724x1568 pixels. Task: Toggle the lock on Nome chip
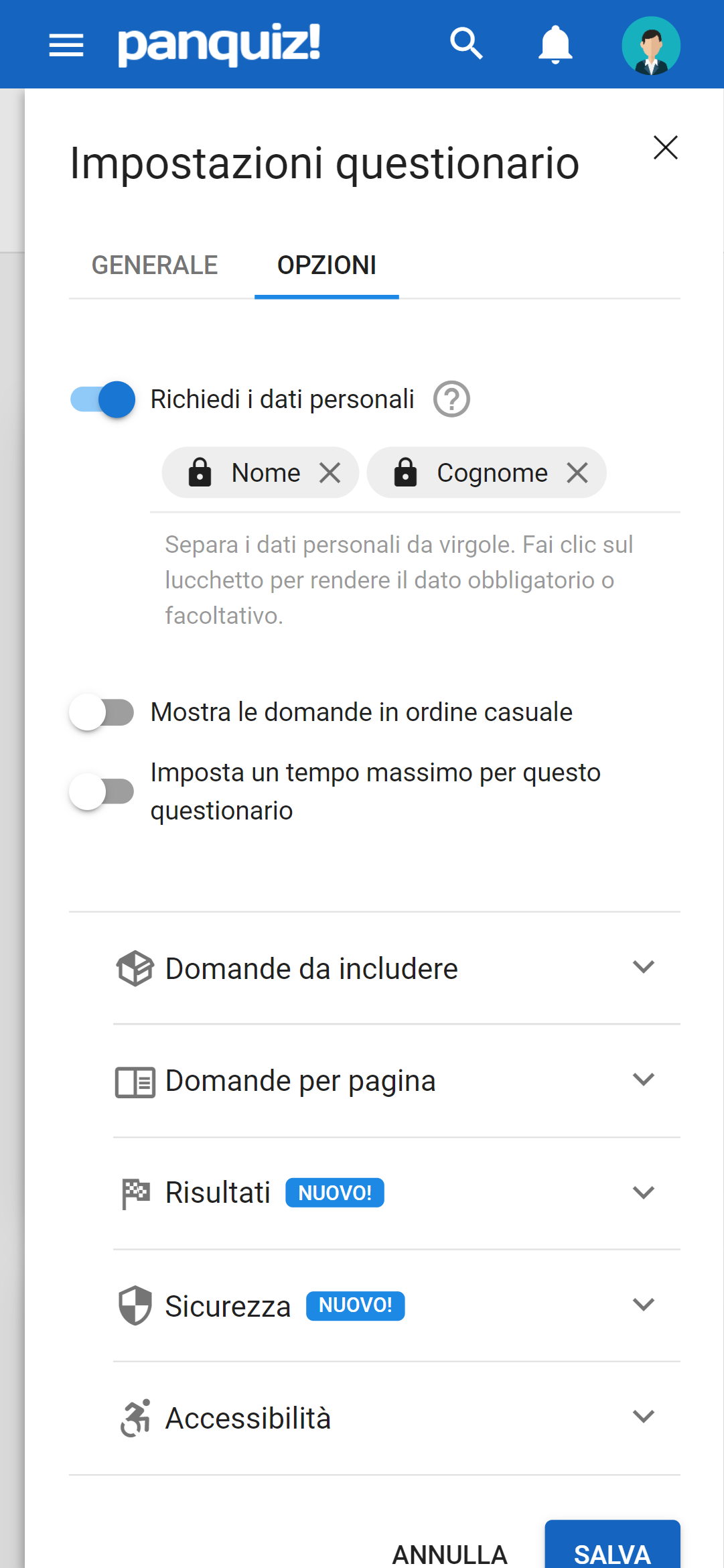tap(200, 472)
